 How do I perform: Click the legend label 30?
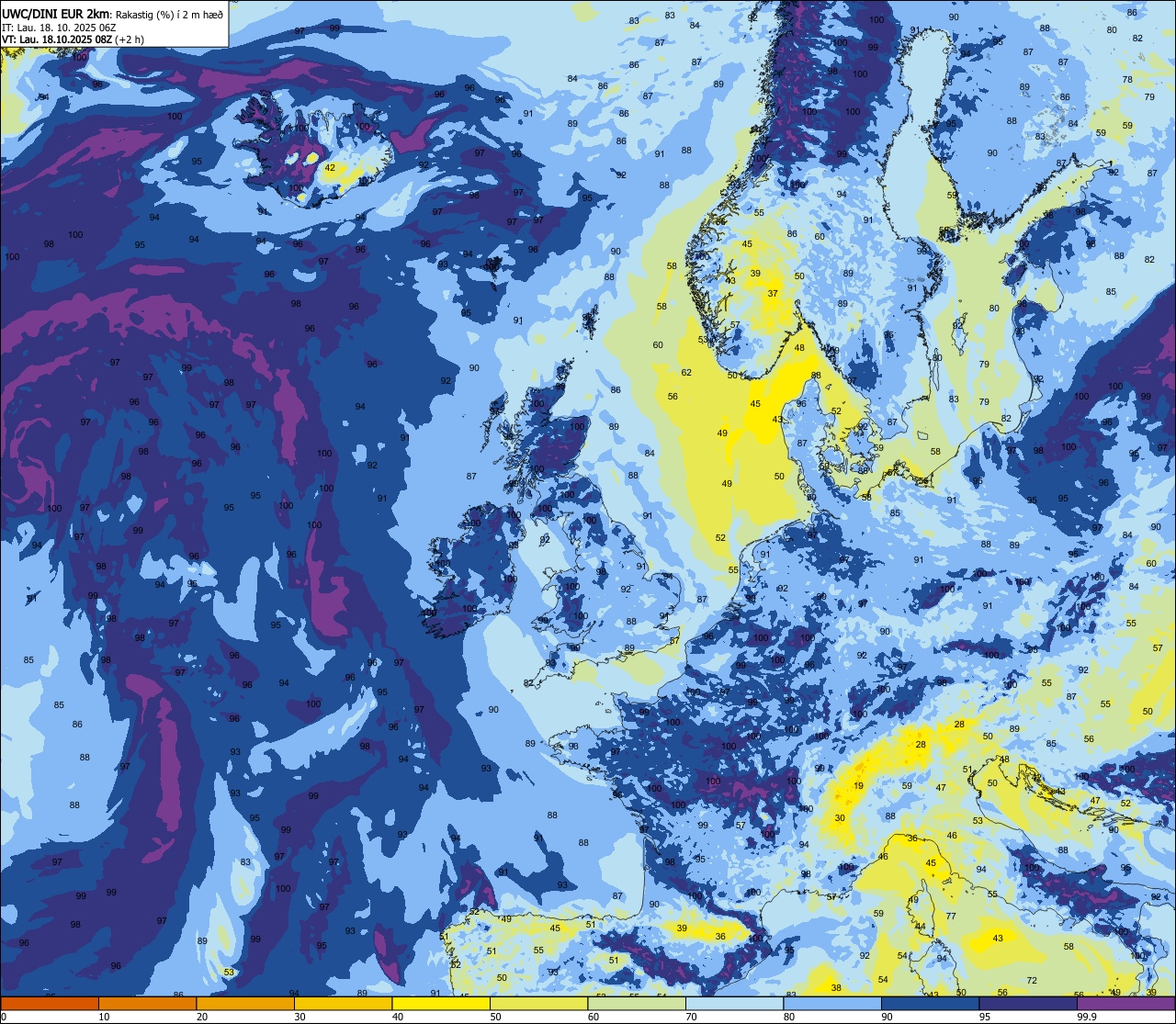(300, 1017)
